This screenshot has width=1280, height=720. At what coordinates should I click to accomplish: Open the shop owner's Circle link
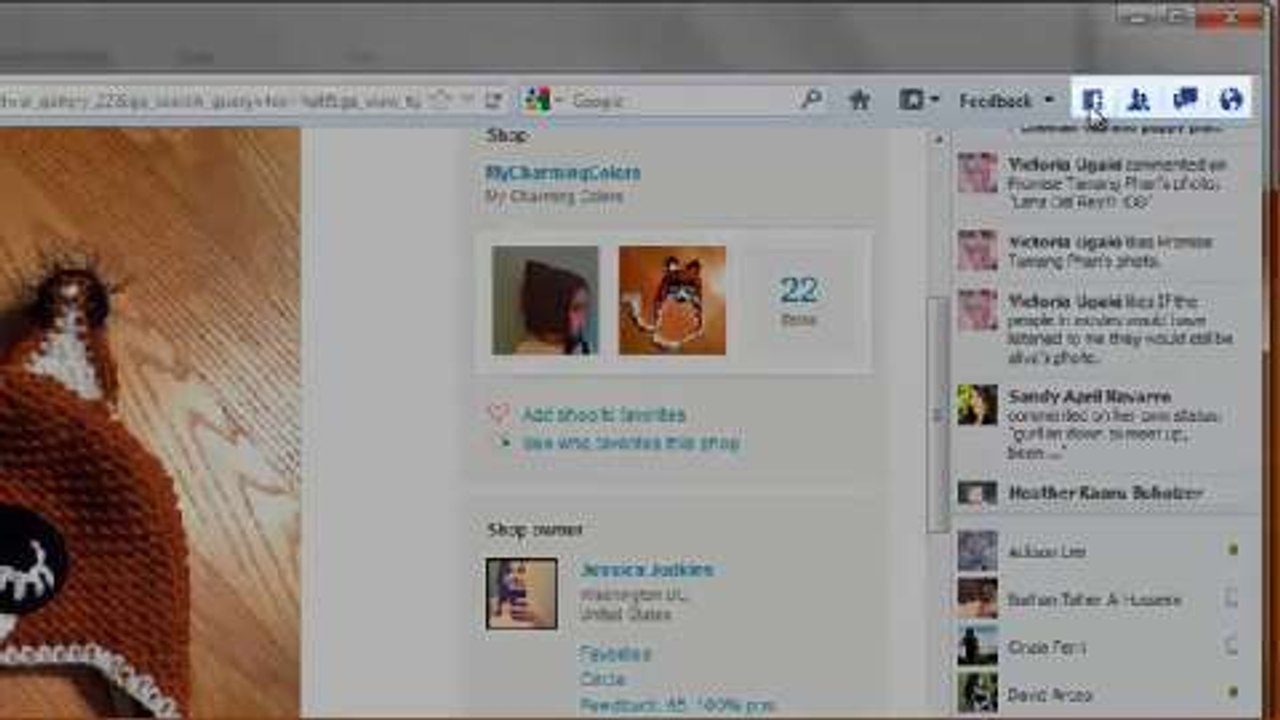click(602, 679)
